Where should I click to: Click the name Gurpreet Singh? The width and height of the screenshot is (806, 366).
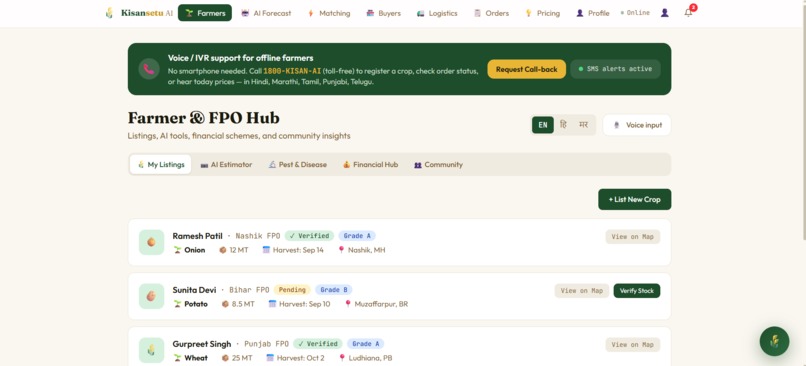tap(202, 344)
